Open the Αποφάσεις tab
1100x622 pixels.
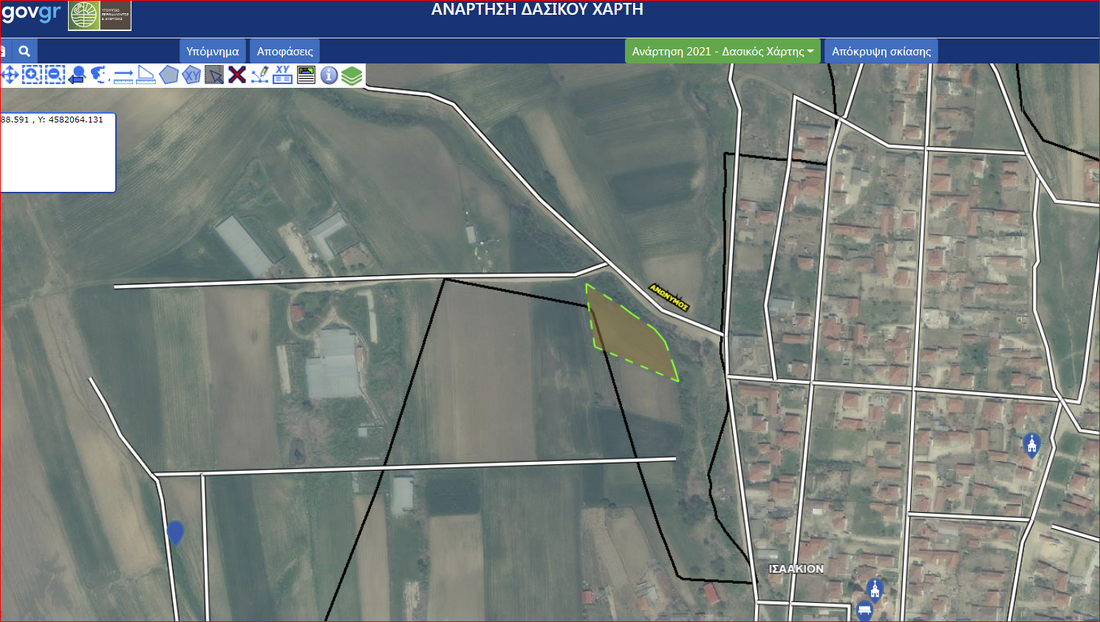tap(285, 50)
